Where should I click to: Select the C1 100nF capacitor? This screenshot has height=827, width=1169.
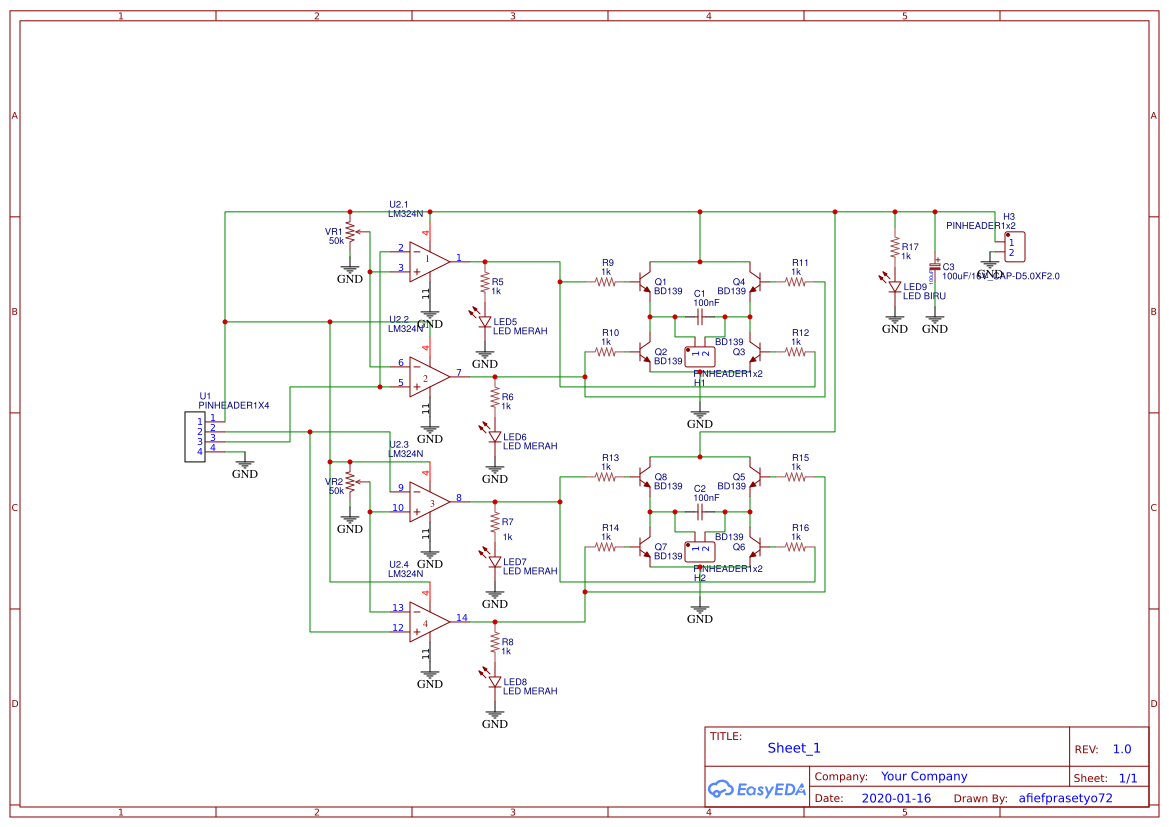[700, 316]
